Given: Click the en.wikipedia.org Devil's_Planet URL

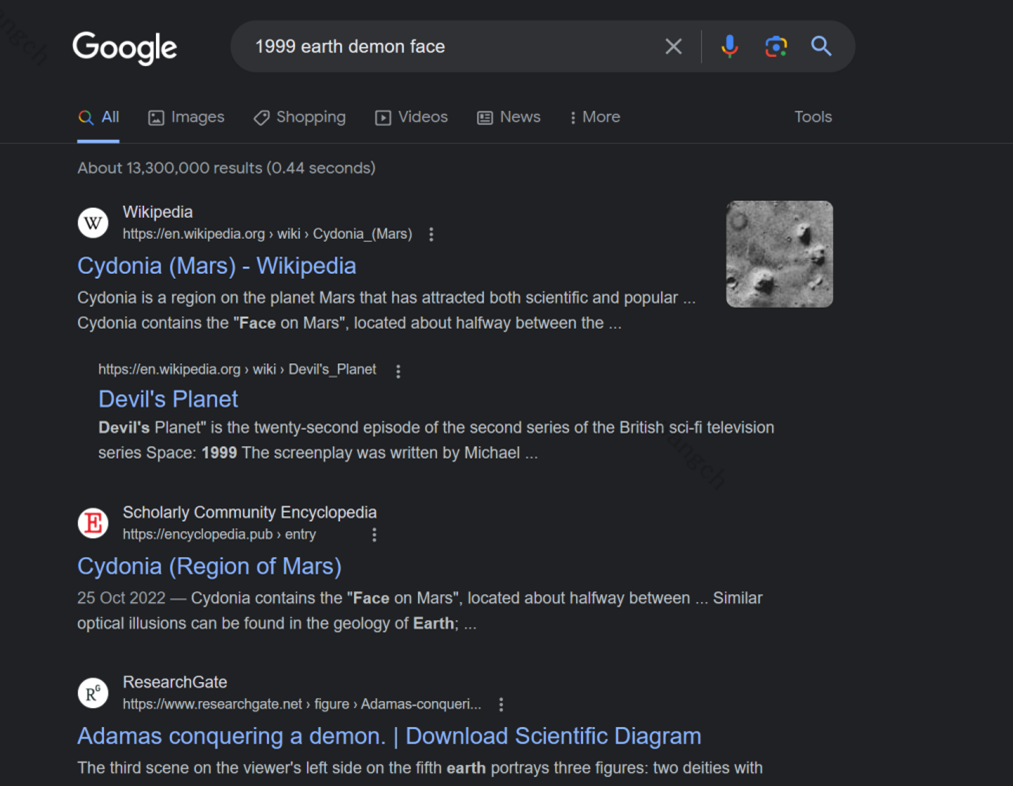Looking at the screenshot, I should pyautogui.click(x=237, y=369).
